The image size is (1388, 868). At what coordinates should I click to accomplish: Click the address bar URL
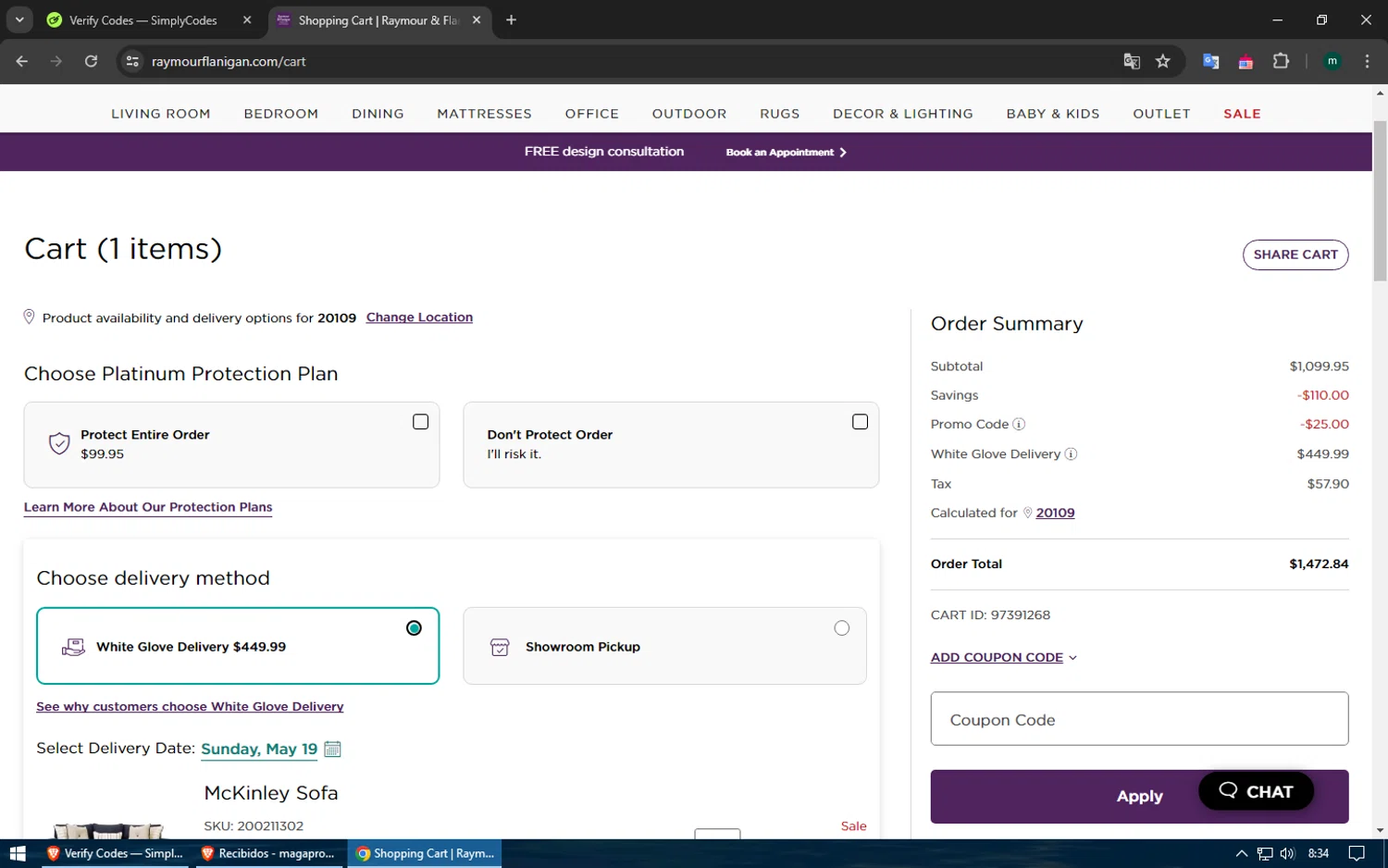(229, 61)
